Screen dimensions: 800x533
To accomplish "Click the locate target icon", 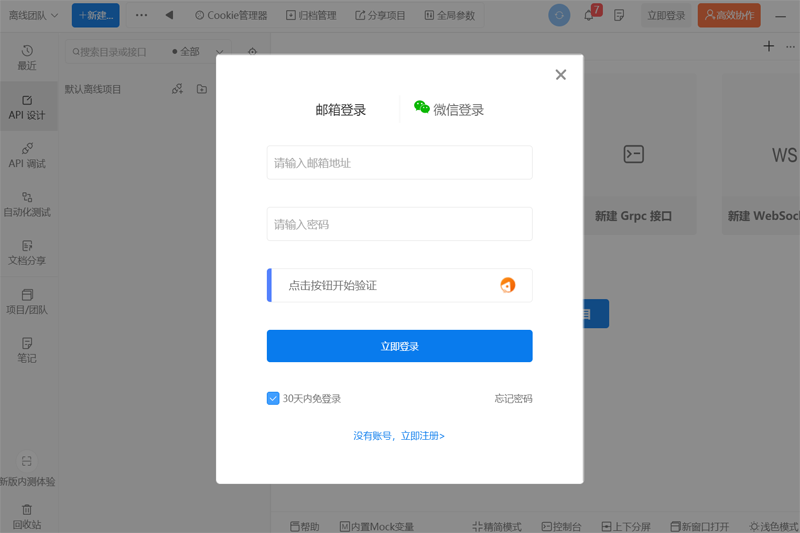I will click(252, 52).
